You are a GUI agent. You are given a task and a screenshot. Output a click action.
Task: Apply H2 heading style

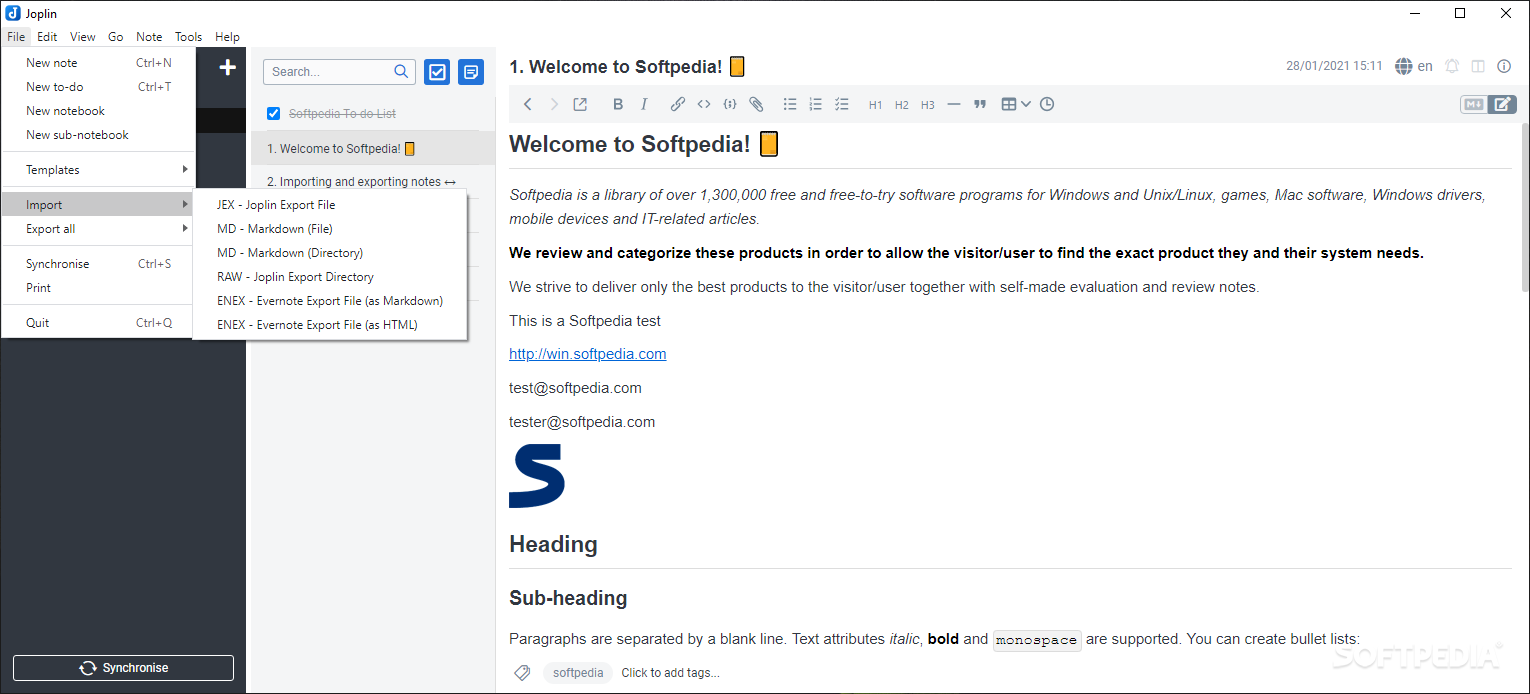(902, 105)
